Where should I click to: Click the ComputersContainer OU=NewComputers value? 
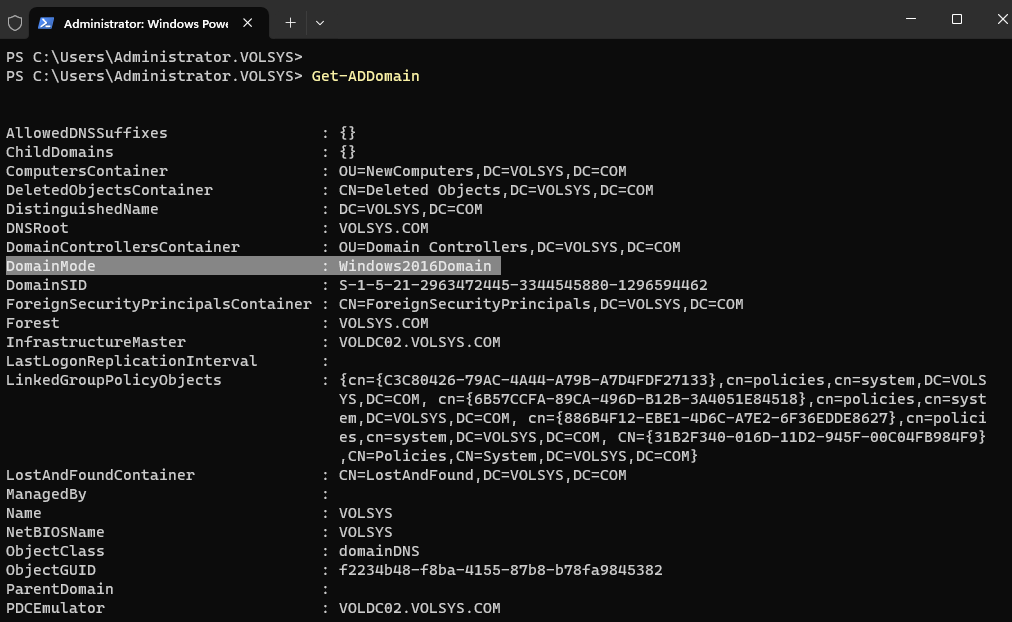482,171
